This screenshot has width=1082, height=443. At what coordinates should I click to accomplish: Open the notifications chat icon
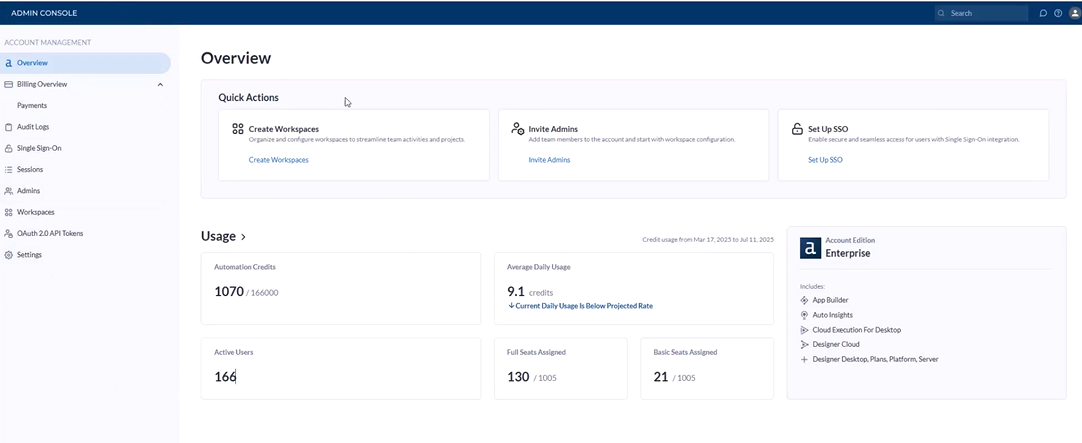click(1043, 13)
